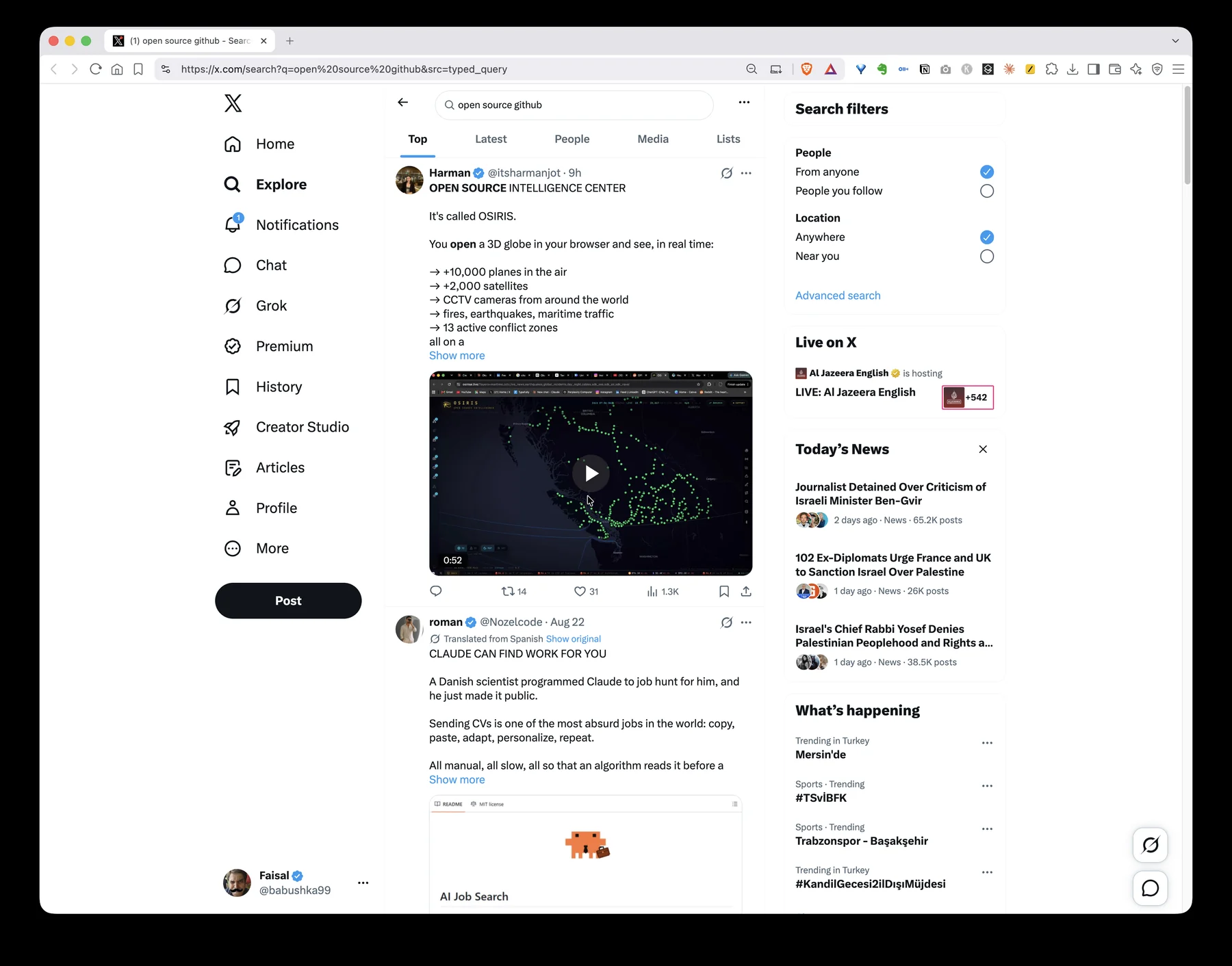
Task: Play the OSIRIS video
Action: 591,473
